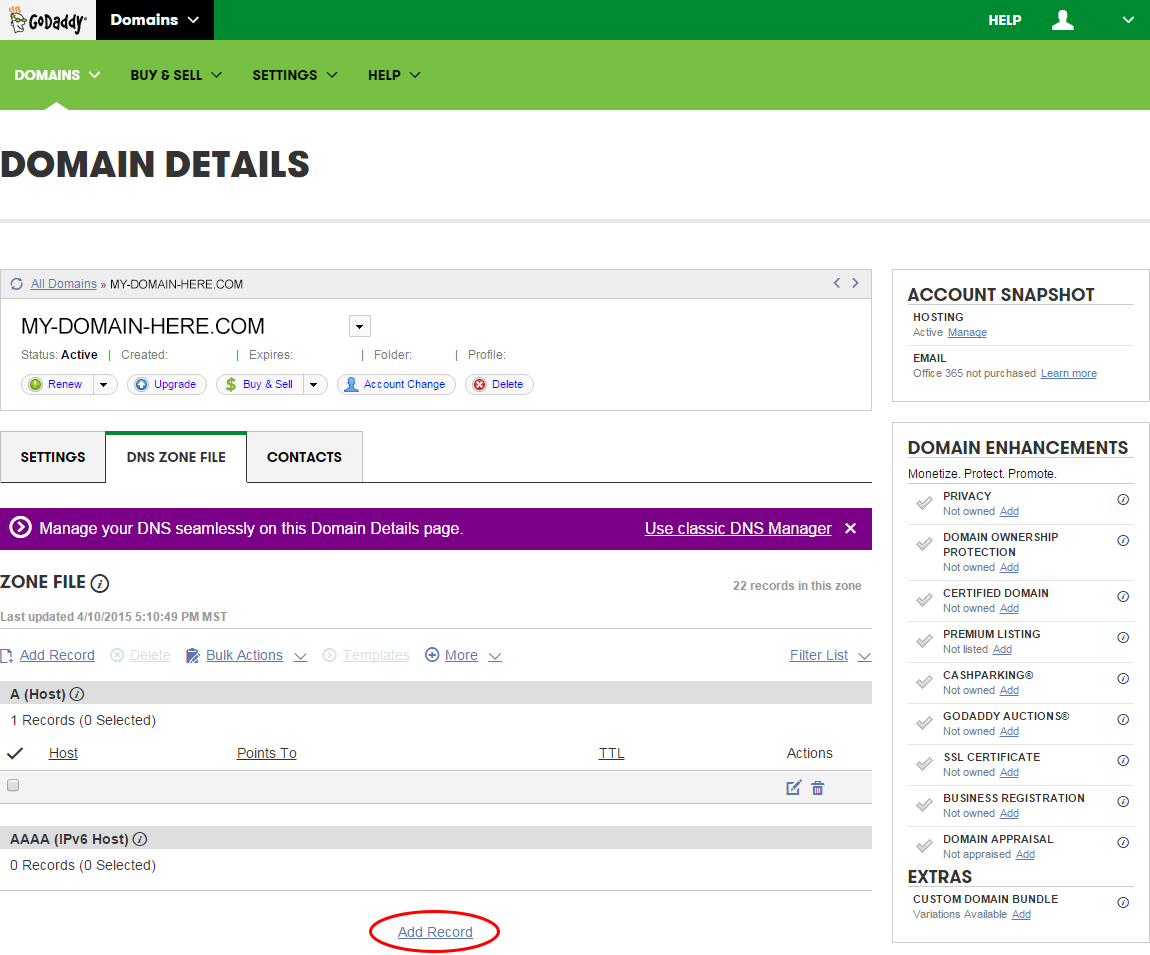Sort records by Points To column

(266, 753)
